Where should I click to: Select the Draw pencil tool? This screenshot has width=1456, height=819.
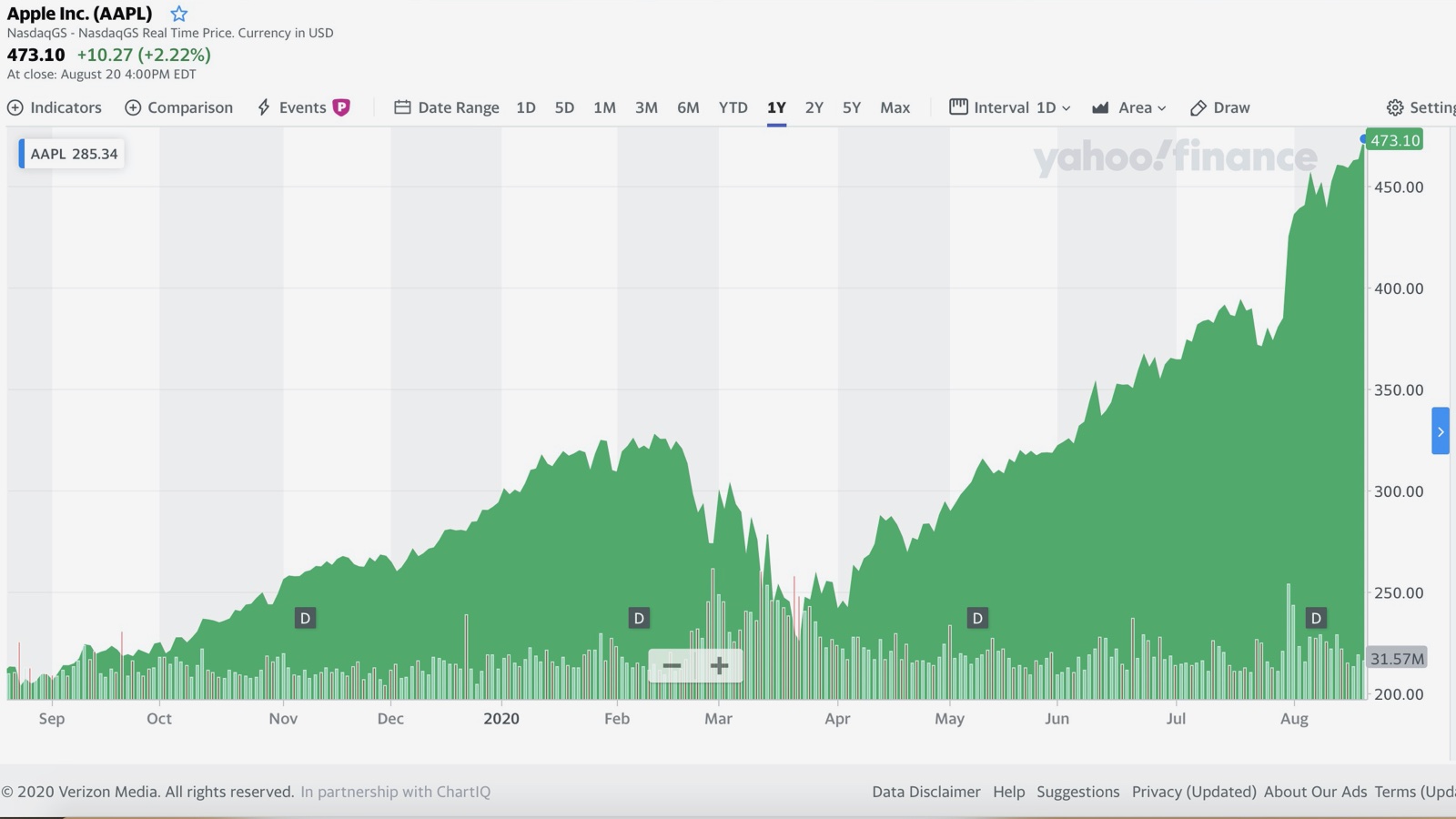pos(1198,107)
